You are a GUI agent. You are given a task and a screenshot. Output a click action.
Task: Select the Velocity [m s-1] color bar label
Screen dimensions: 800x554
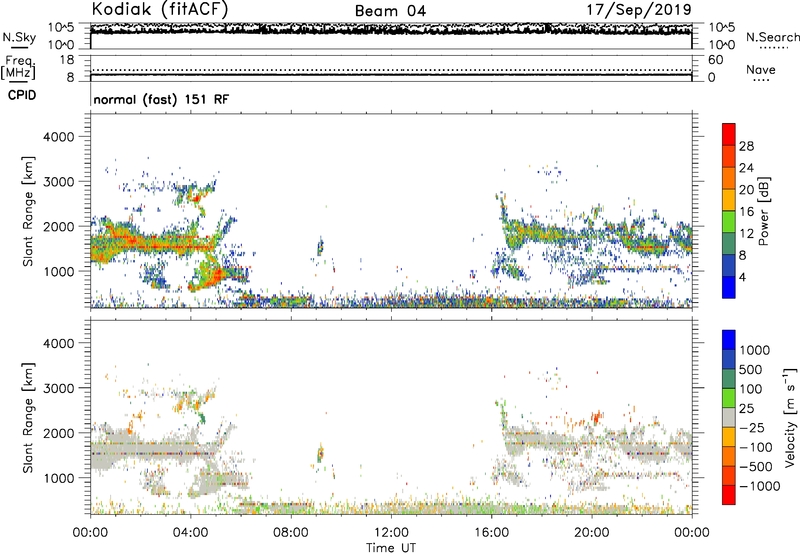tap(790, 417)
